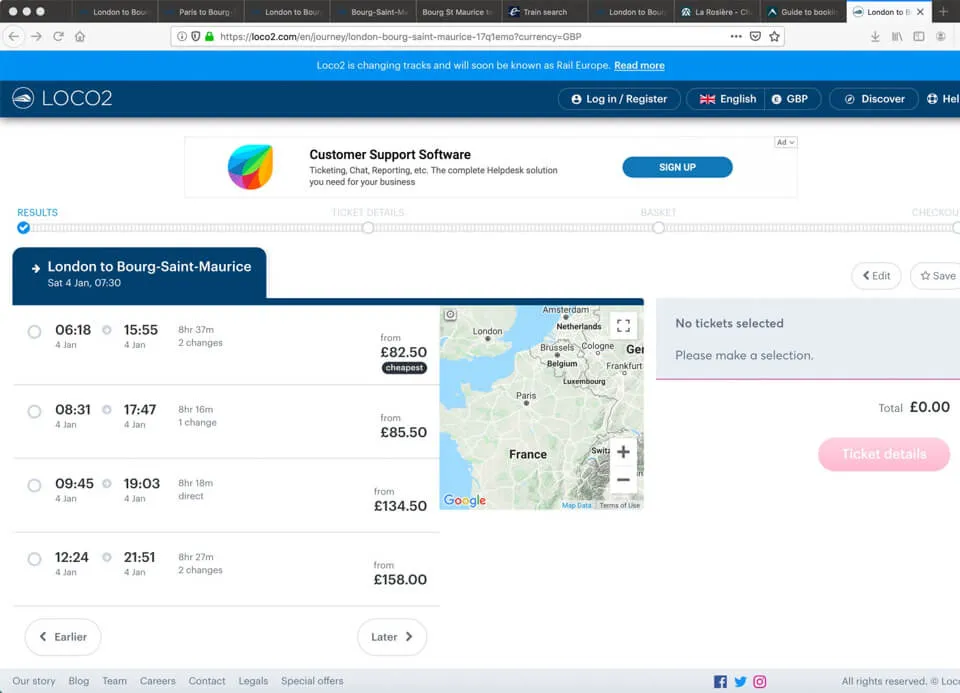Click the £82.50 cheapest fare
The image size is (960, 693).
pyautogui.click(x=403, y=353)
